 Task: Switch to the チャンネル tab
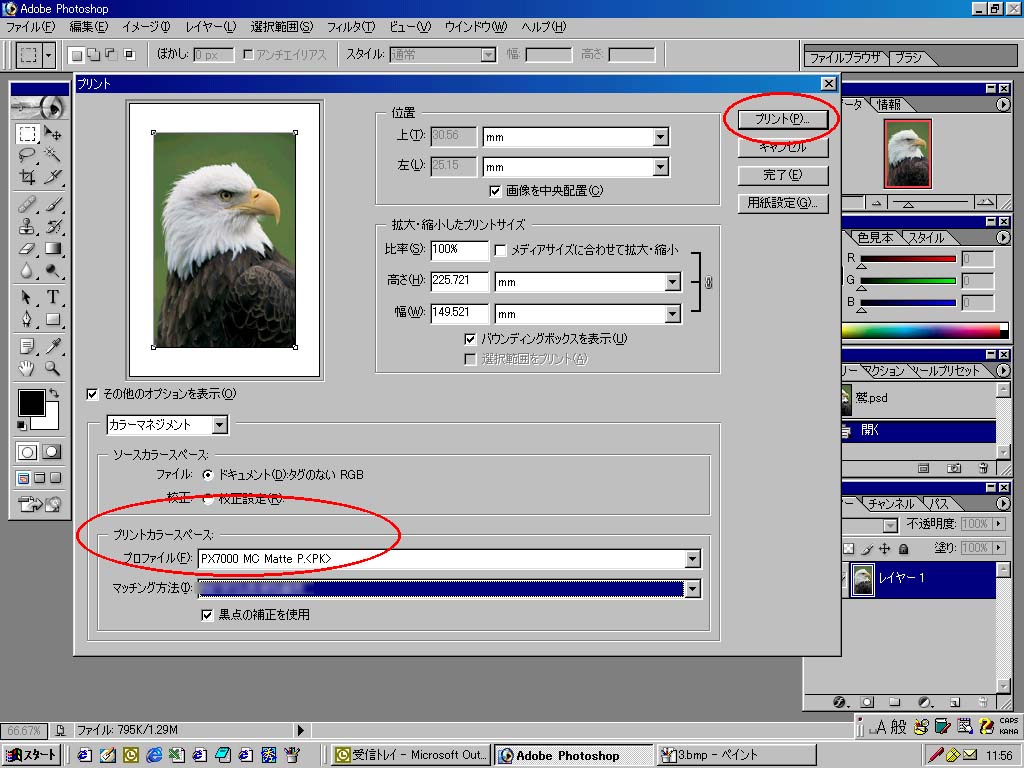[x=890, y=504]
